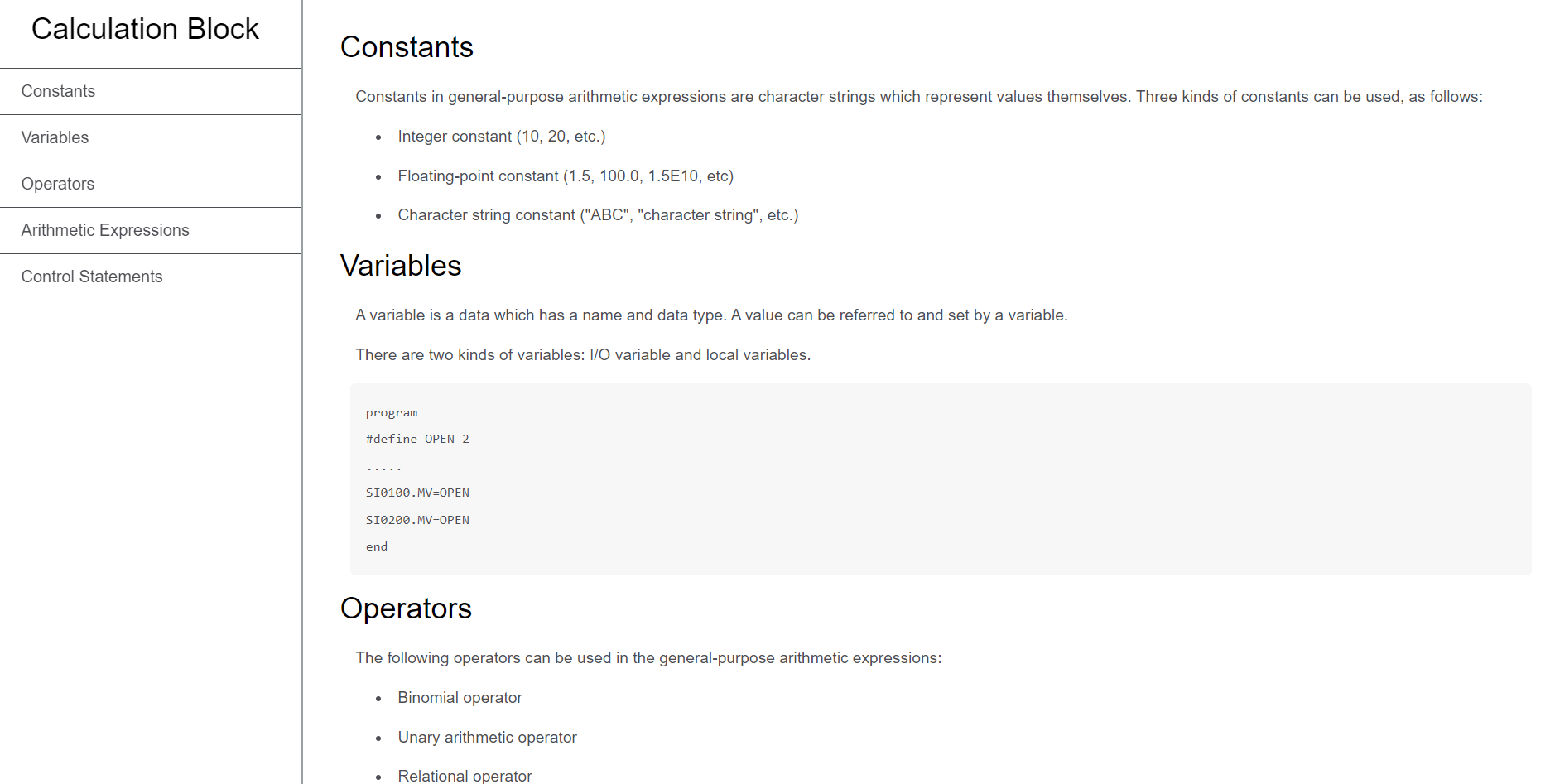Select the Relational operator bullet item
The height and width of the screenshot is (784, 1555).
[465, 776]
